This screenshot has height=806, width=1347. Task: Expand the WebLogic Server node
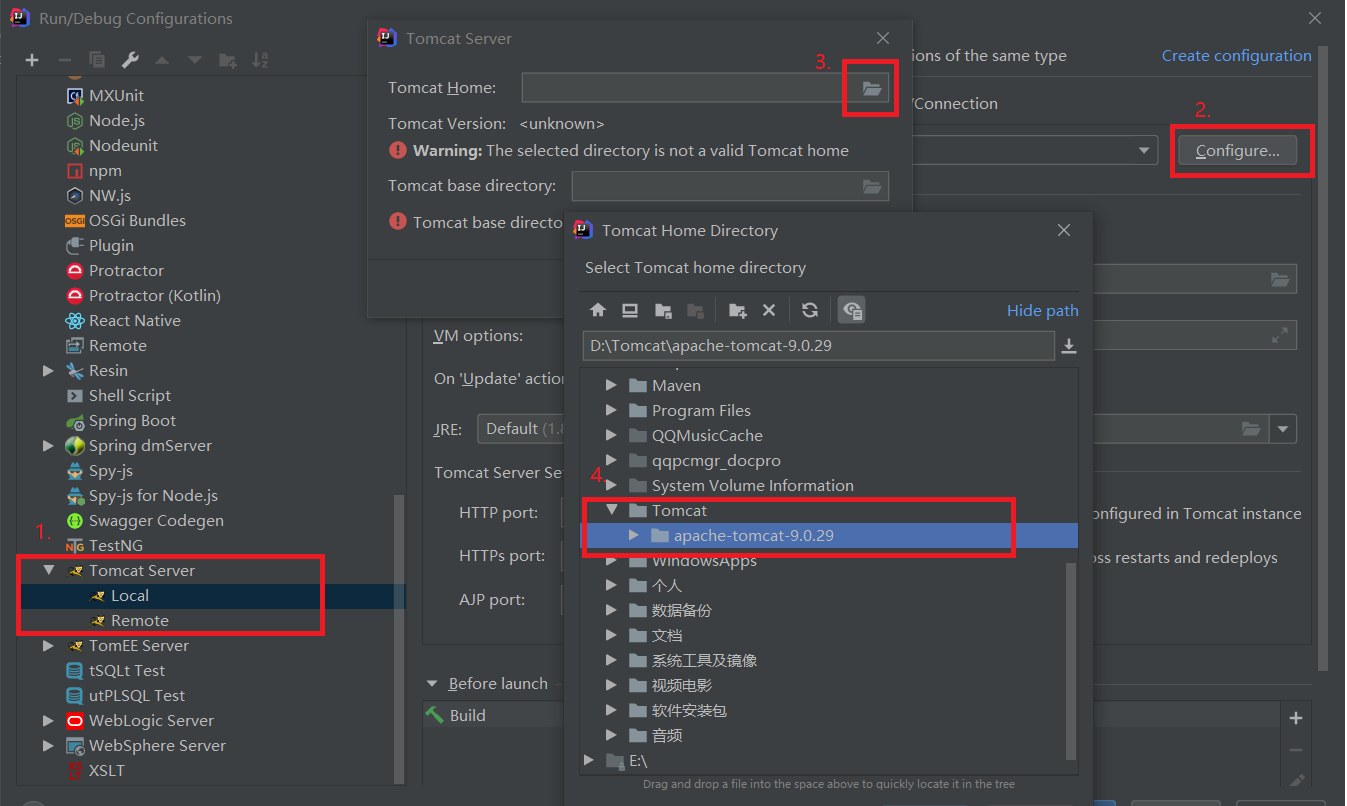(x=48, y=720)
